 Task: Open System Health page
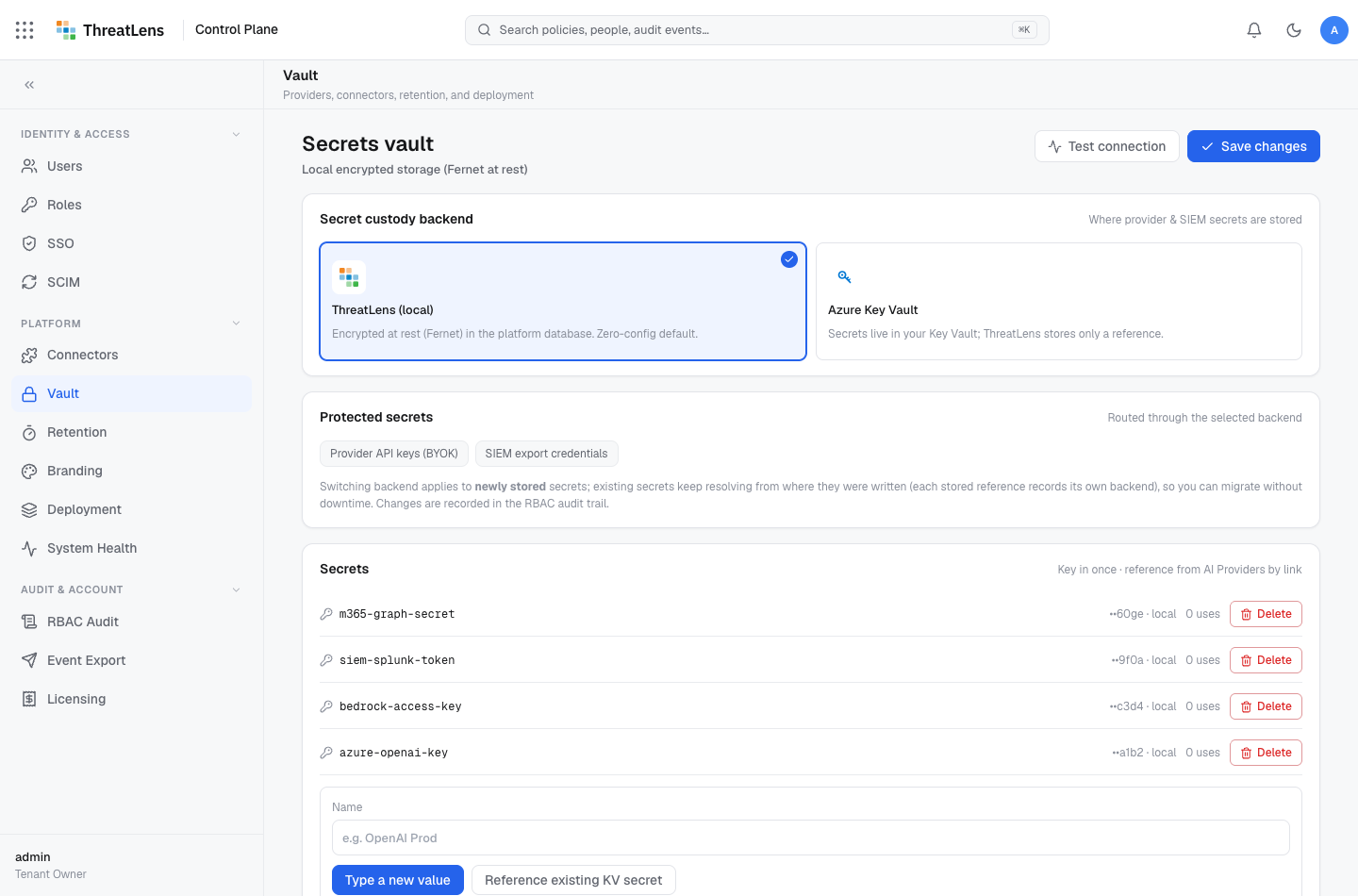pyautogui.click(x=131, y=548)
